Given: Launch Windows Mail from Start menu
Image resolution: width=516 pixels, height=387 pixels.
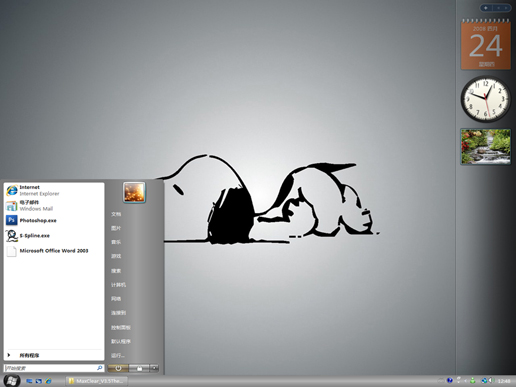Looking at the screenshot, I should click(x=54, y=205).
